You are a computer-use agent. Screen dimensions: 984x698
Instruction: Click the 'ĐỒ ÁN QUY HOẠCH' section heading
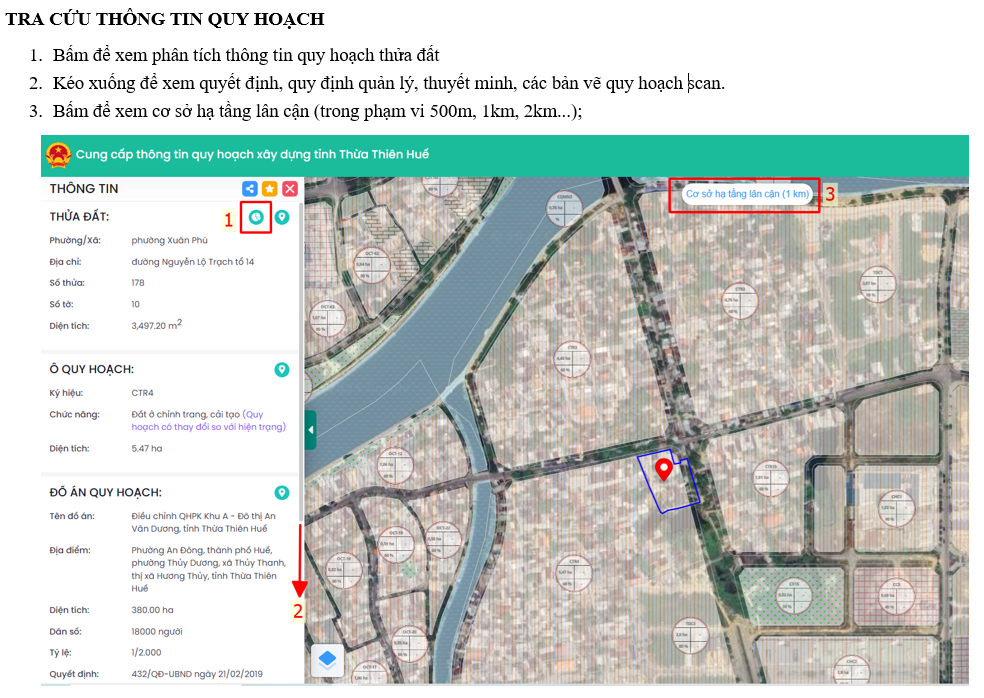coord(105,493)
